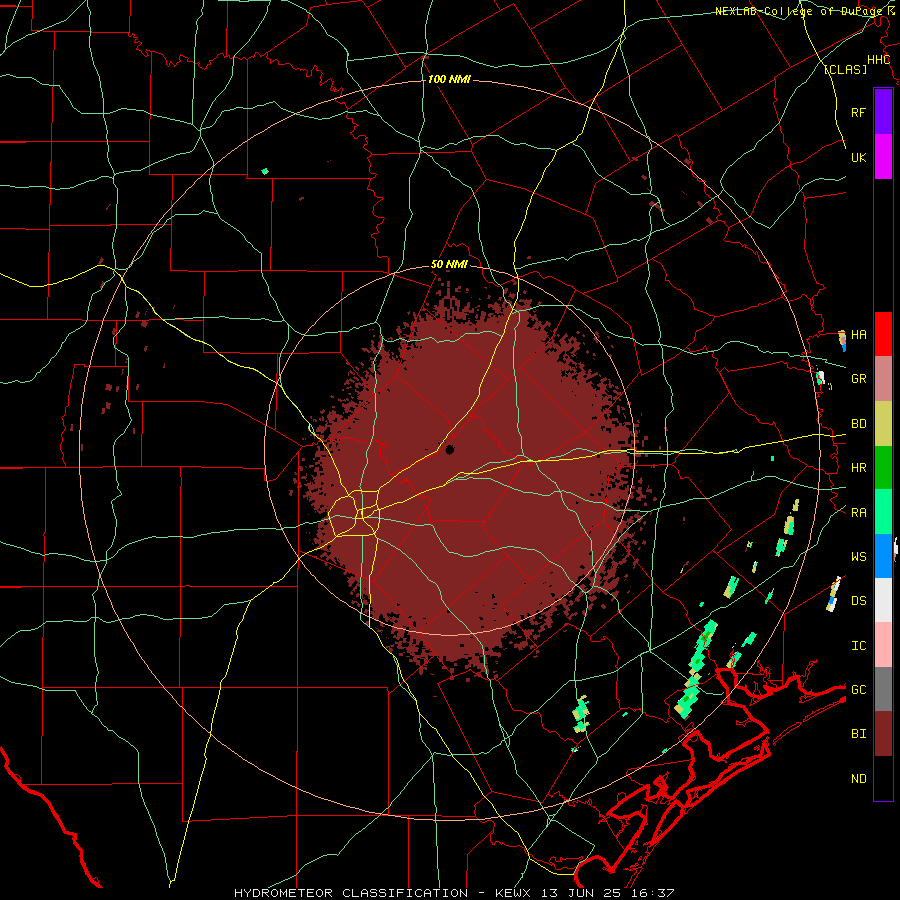Click the DS white legend swatch

tap(883, 600)
